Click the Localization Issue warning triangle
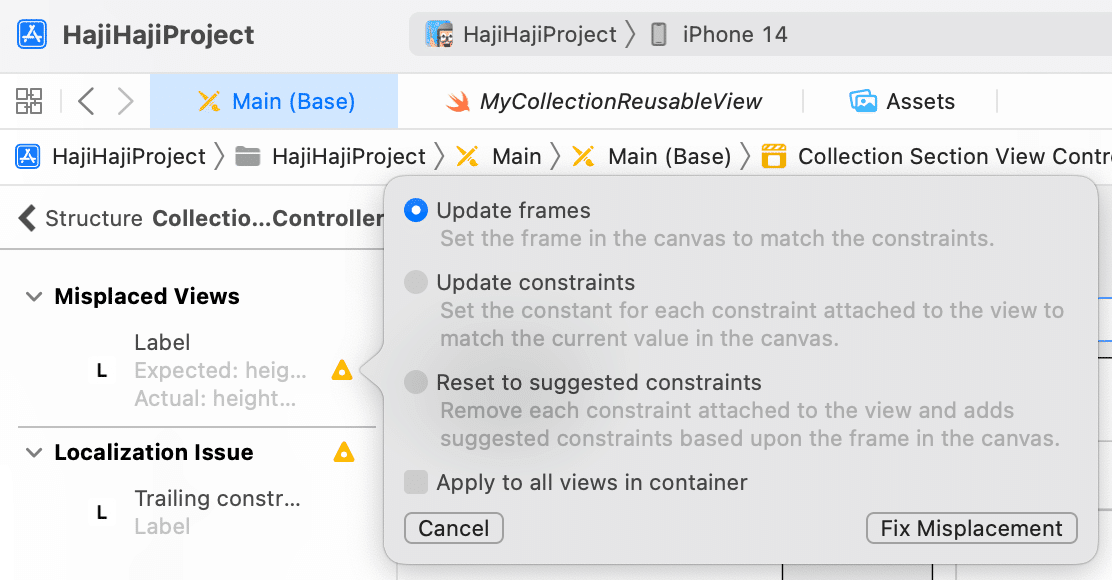This screenshot has width=1112, height=580. [x=343, y=452]
